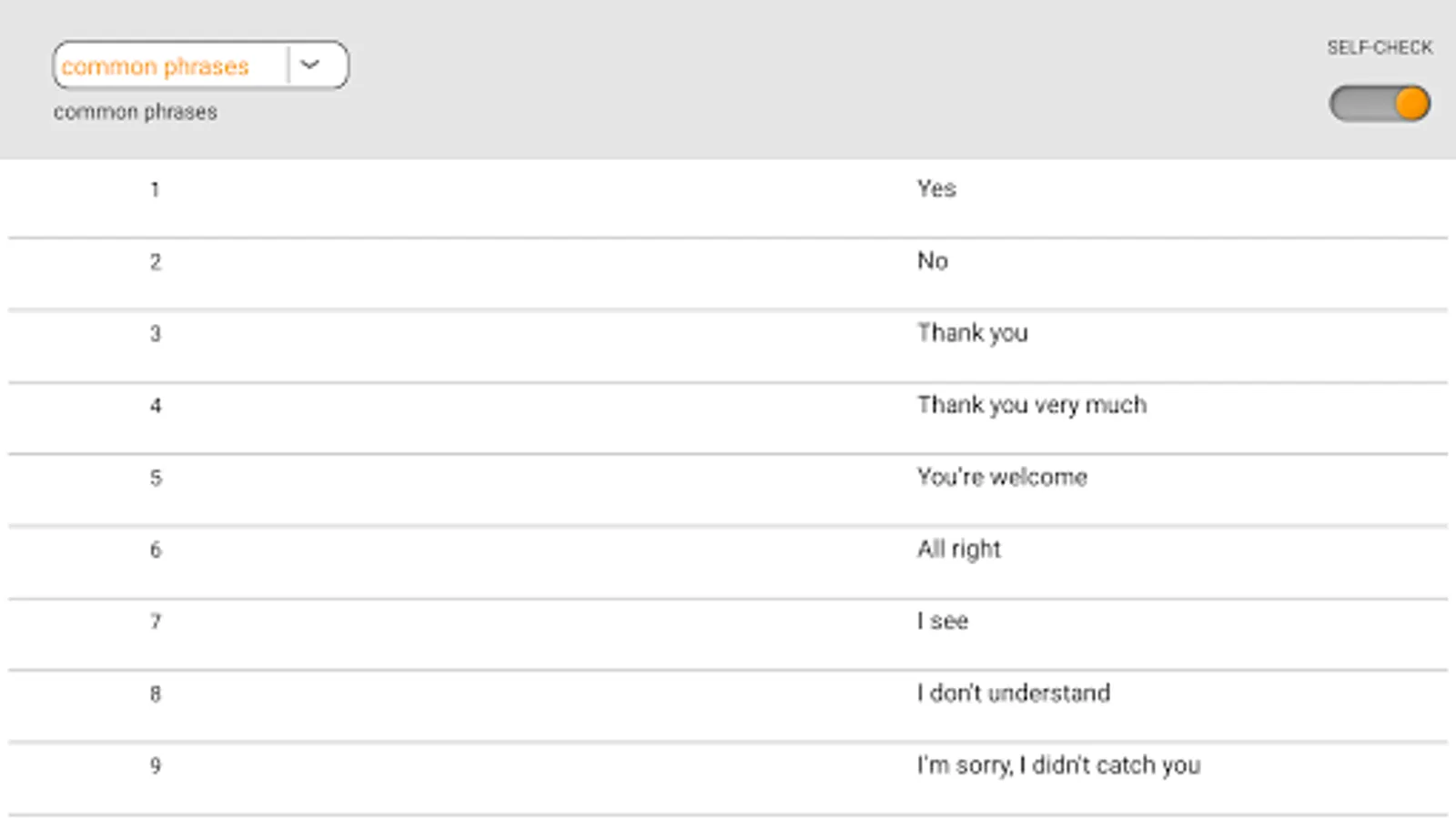
Task: Choose 'Thank you very much' phrase
Action: tap(1031, 405)
